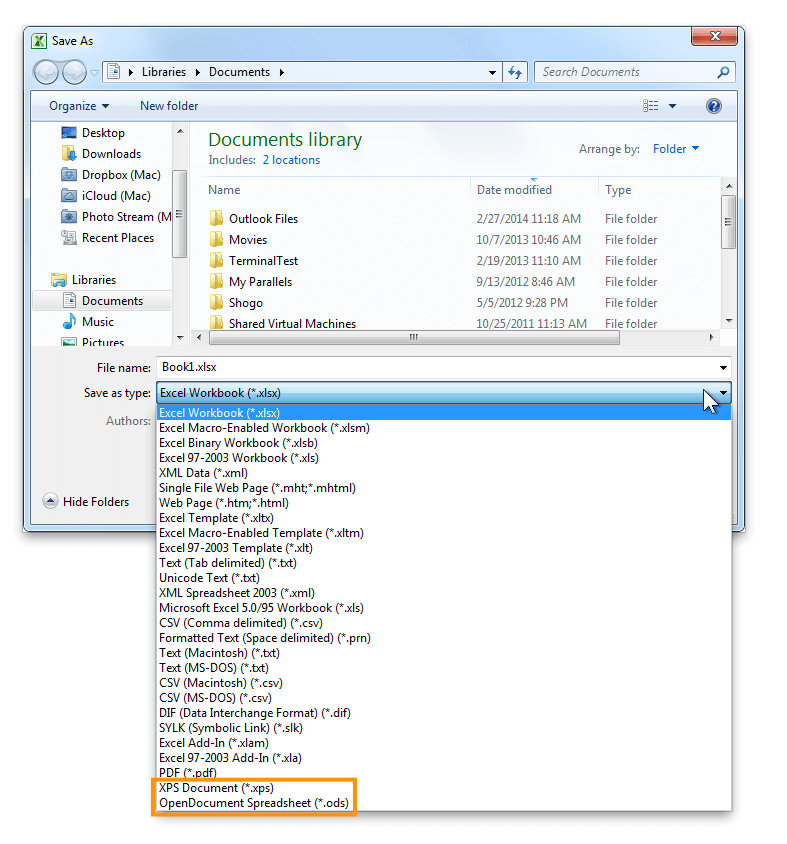787x844 pixels.
Task: Choose XML Data (*.xml) file type
Action: point(444,473)
